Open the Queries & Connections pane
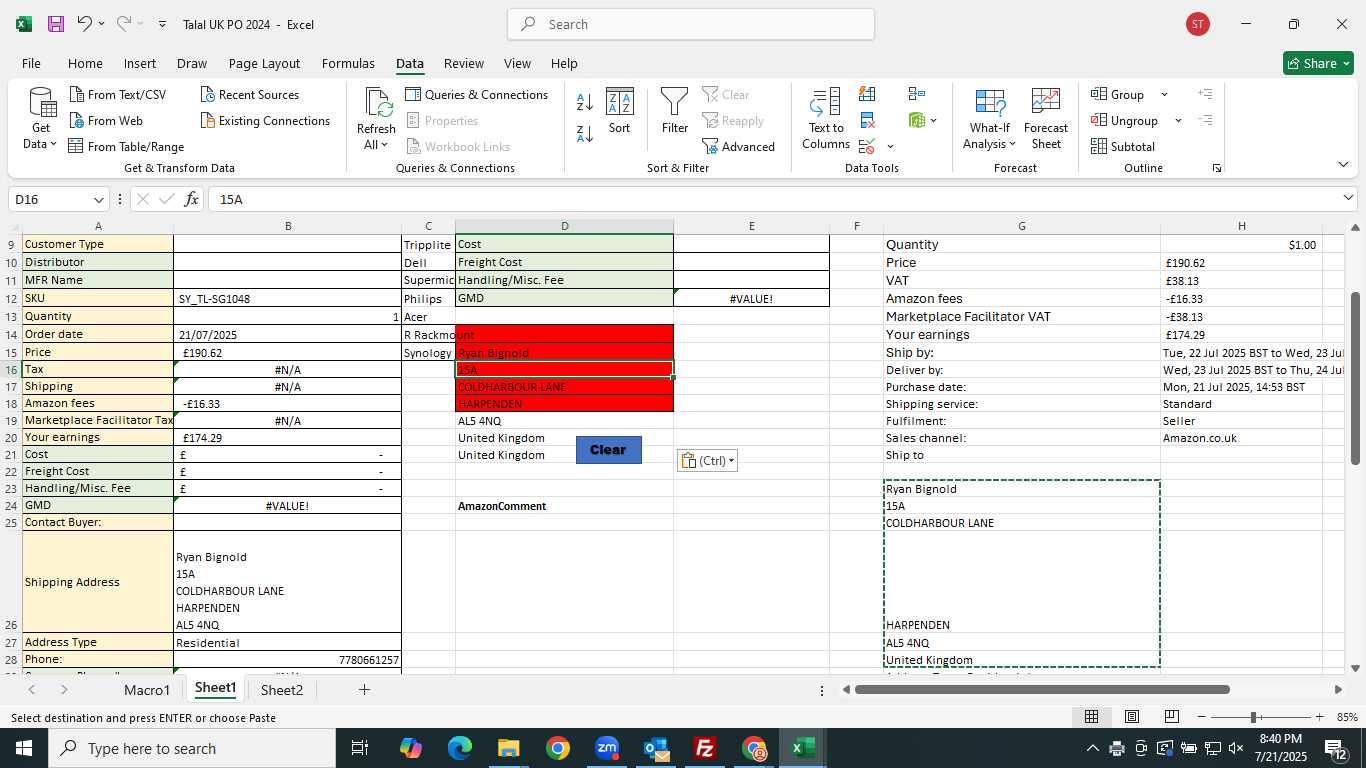 coord(477,94)
